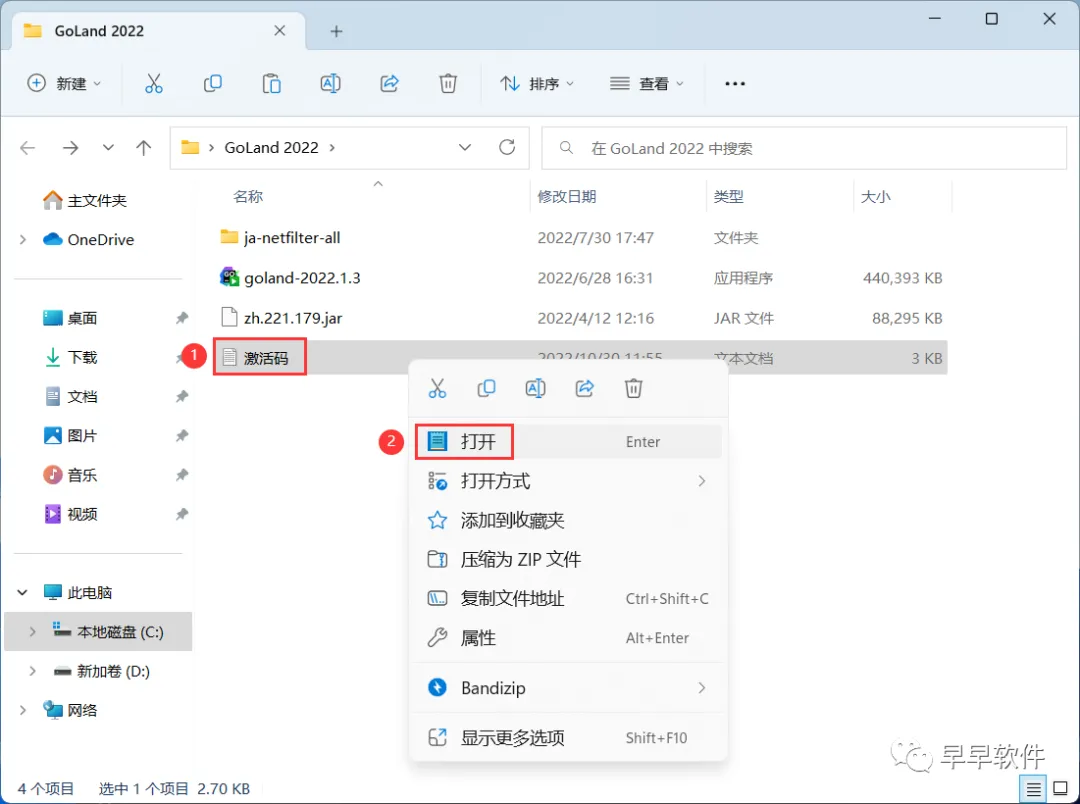Open the toolbar three-dots more options

735,83
